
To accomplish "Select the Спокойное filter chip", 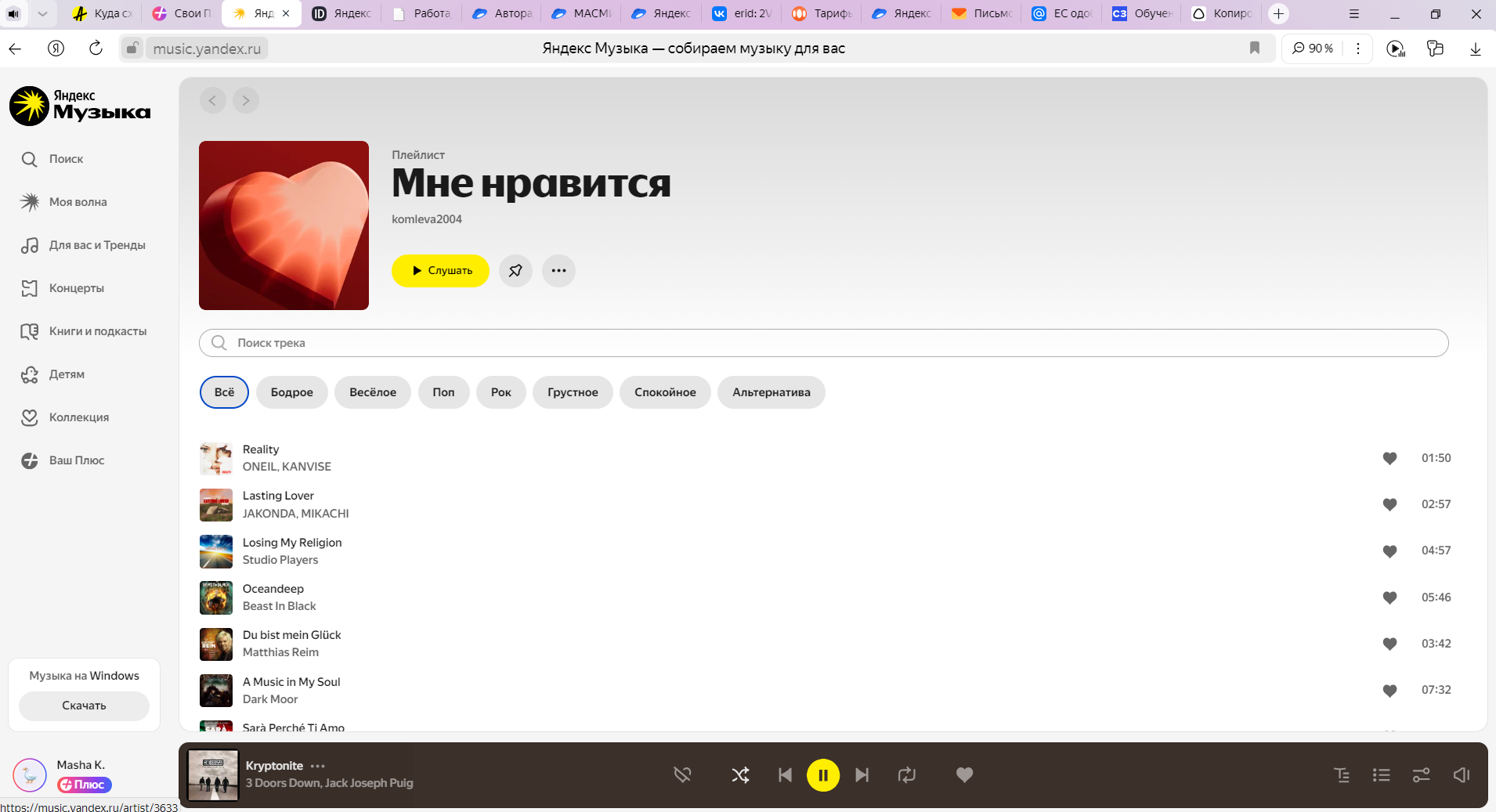I will [665, 392].
